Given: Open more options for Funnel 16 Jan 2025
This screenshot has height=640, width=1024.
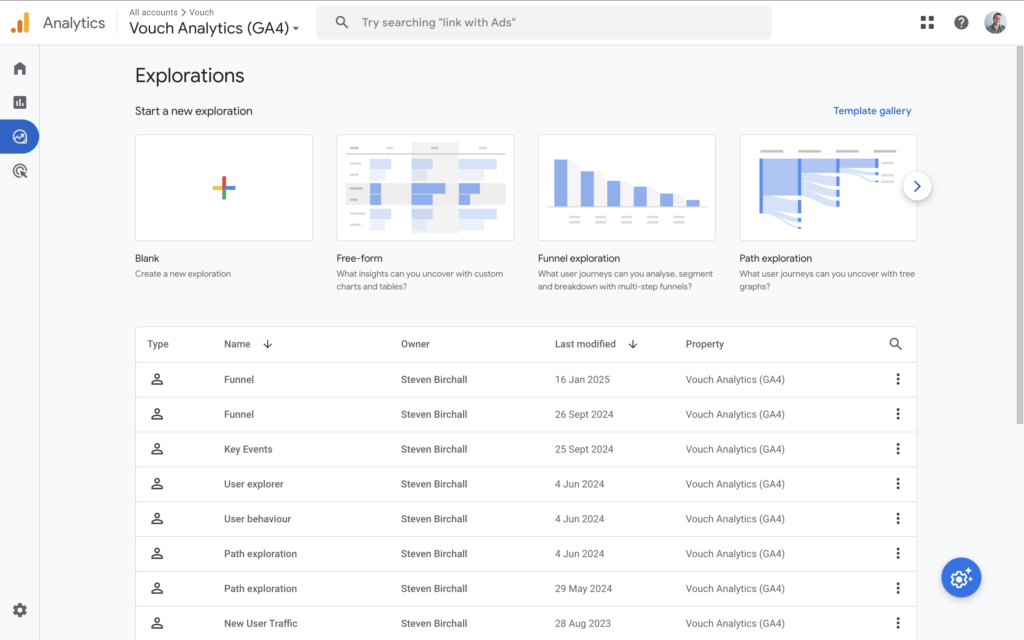Looking at the screenshot, I should (898, 379).
